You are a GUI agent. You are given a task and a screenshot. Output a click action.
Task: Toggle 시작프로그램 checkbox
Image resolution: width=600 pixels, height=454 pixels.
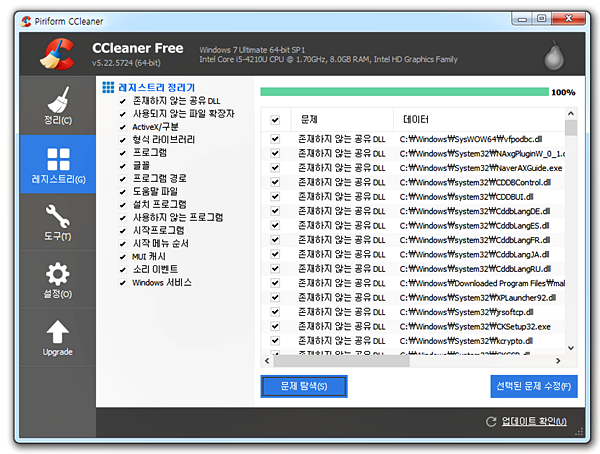click(x=122, y=231)
